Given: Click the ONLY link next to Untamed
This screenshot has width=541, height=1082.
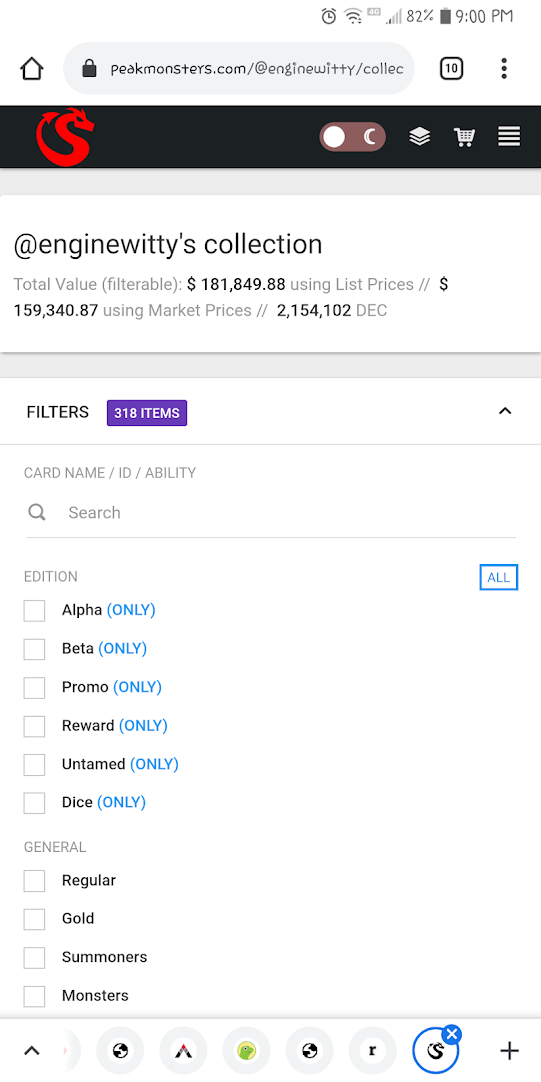Looking at the screenshot, I should 154,764.
